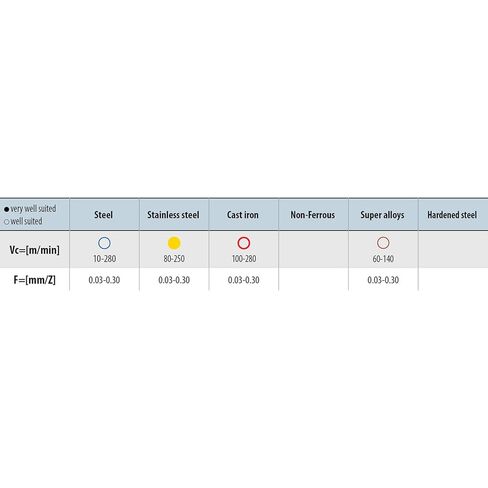Click the 80-250 cutting speed value
The width and height of the screenshot is (488, 488).
174,259
